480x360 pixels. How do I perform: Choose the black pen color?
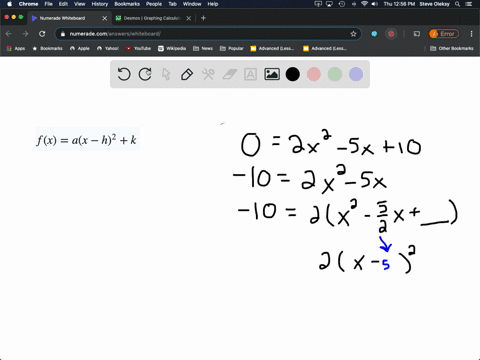[293, 74]
